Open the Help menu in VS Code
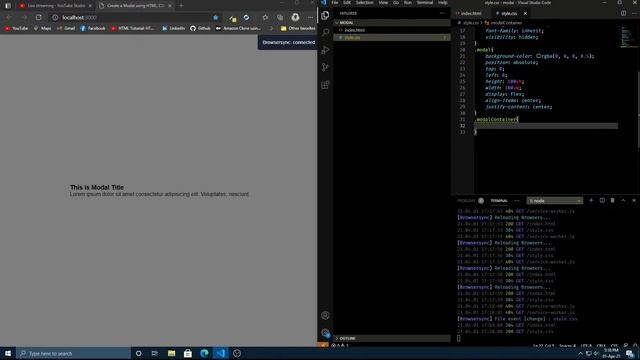Viewport: 640px width, 360px height. coord(443,2)
